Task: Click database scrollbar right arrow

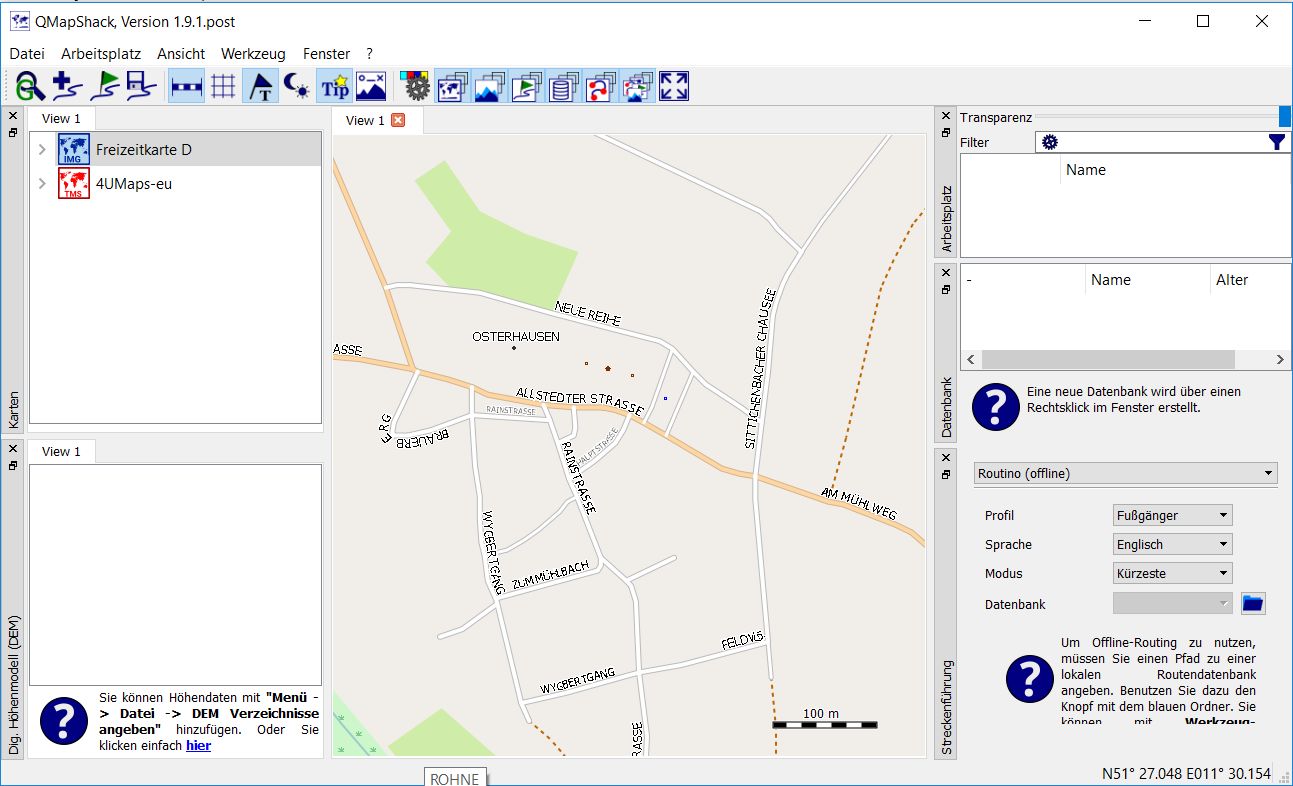Action: pyautogui.click(x=1280, y=360)
